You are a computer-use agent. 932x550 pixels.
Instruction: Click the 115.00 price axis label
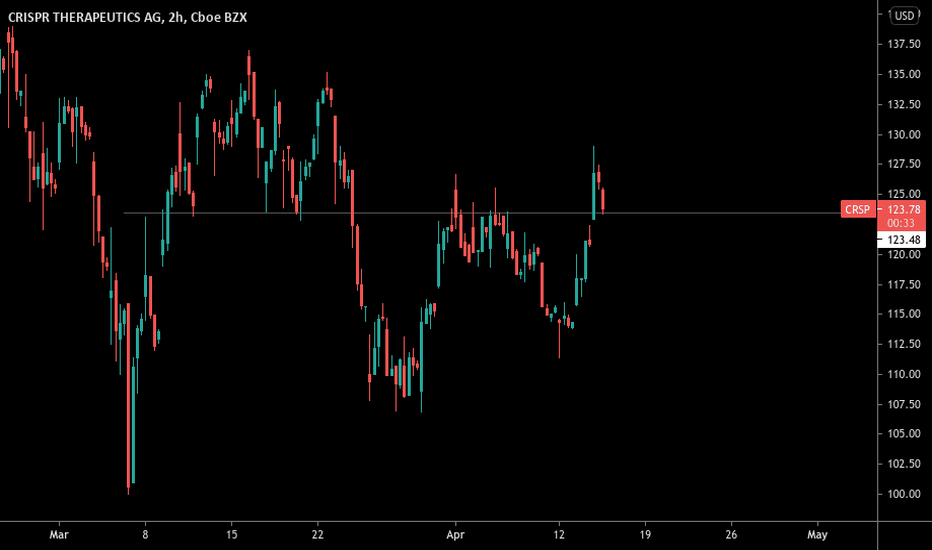pos(903,314)
